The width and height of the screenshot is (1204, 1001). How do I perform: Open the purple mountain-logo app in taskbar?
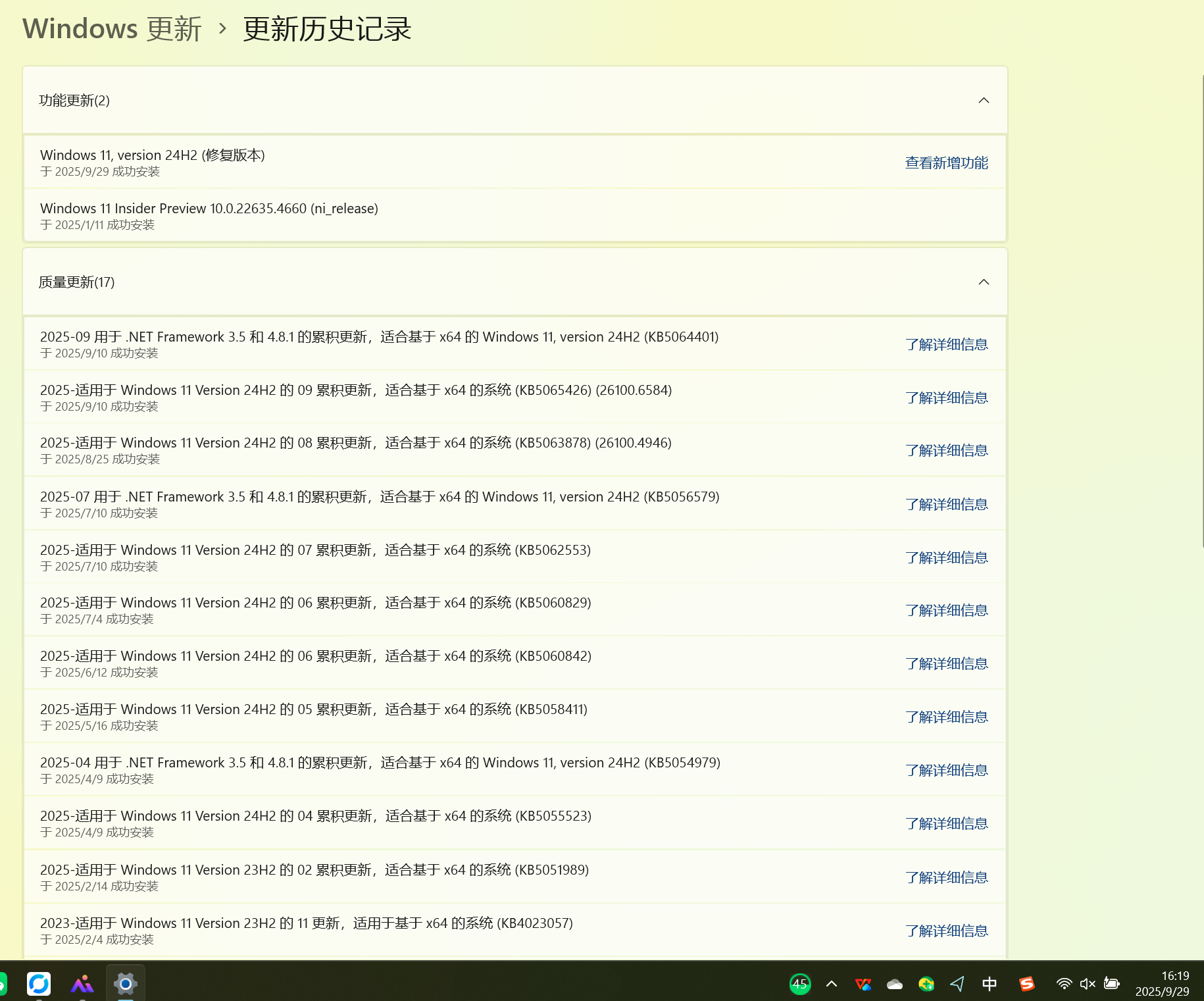(82, 984)
